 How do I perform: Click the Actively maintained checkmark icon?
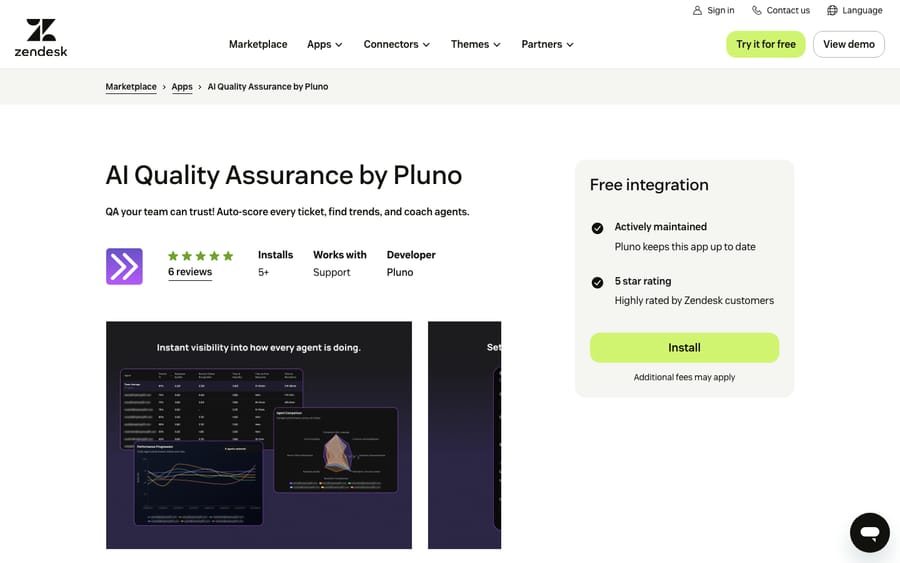(x=598, y=228)
